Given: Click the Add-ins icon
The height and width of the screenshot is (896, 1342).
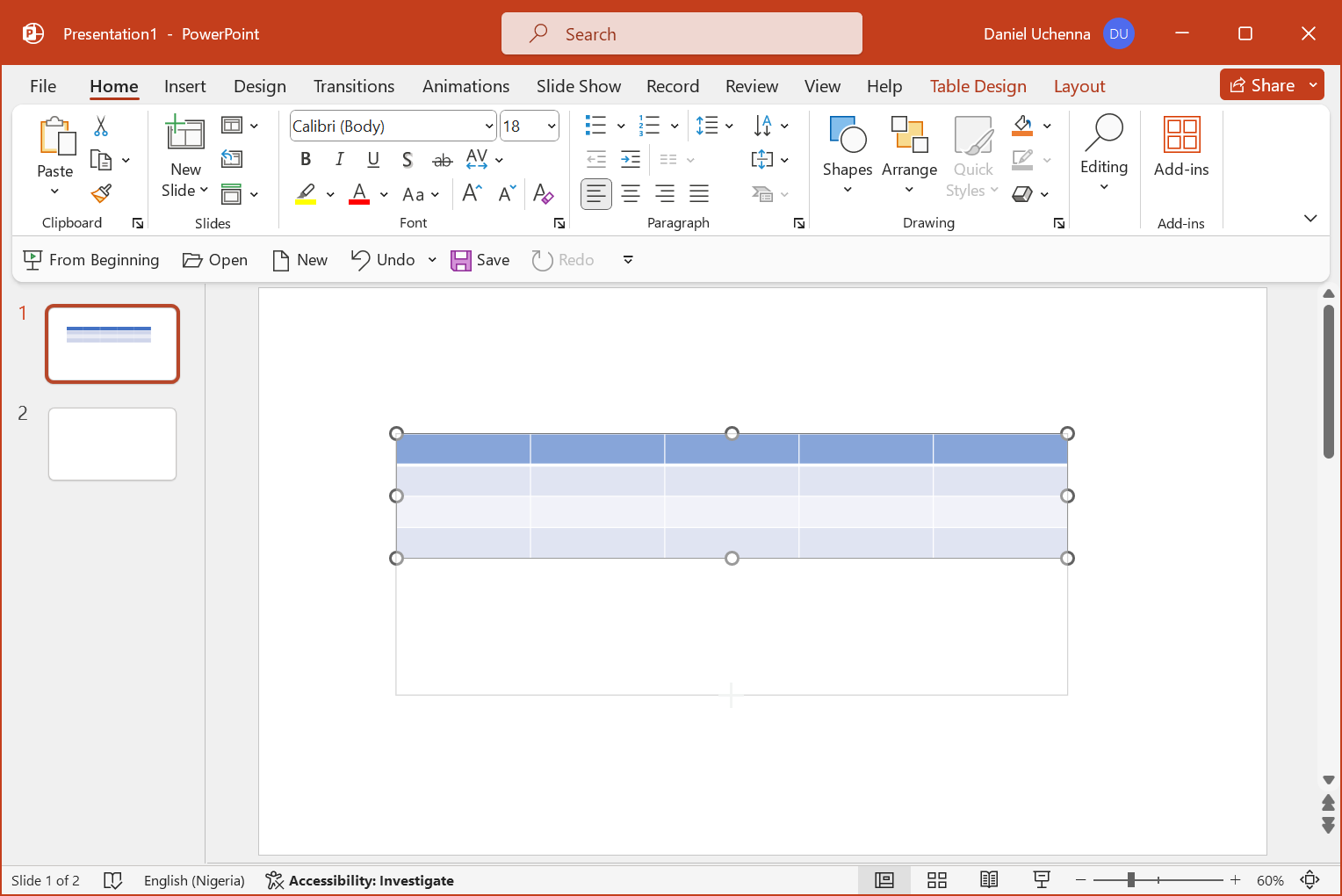Looking at the screenshot, I should click(x=1180, y=147).
